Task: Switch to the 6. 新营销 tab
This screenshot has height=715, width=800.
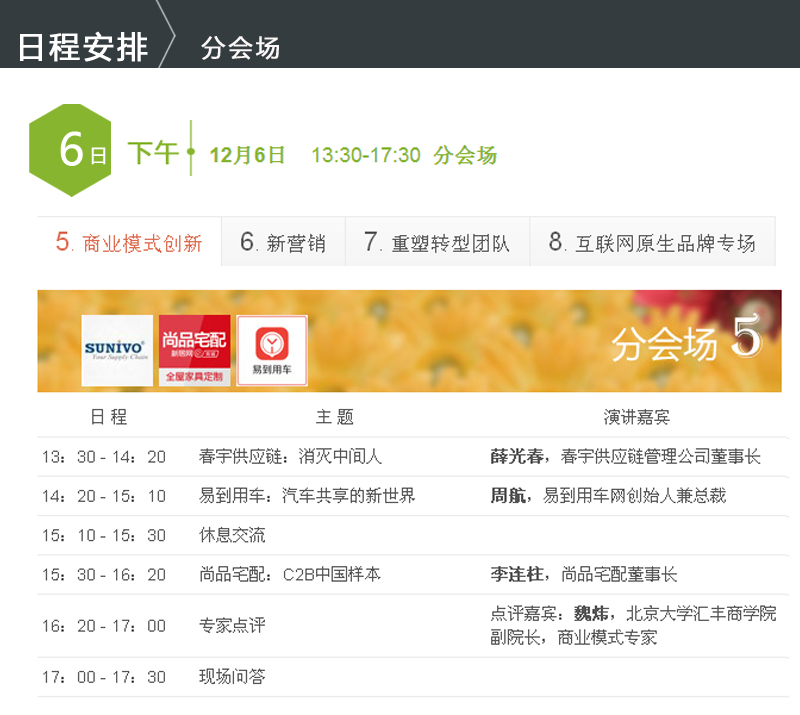Action: click(283, 242)
